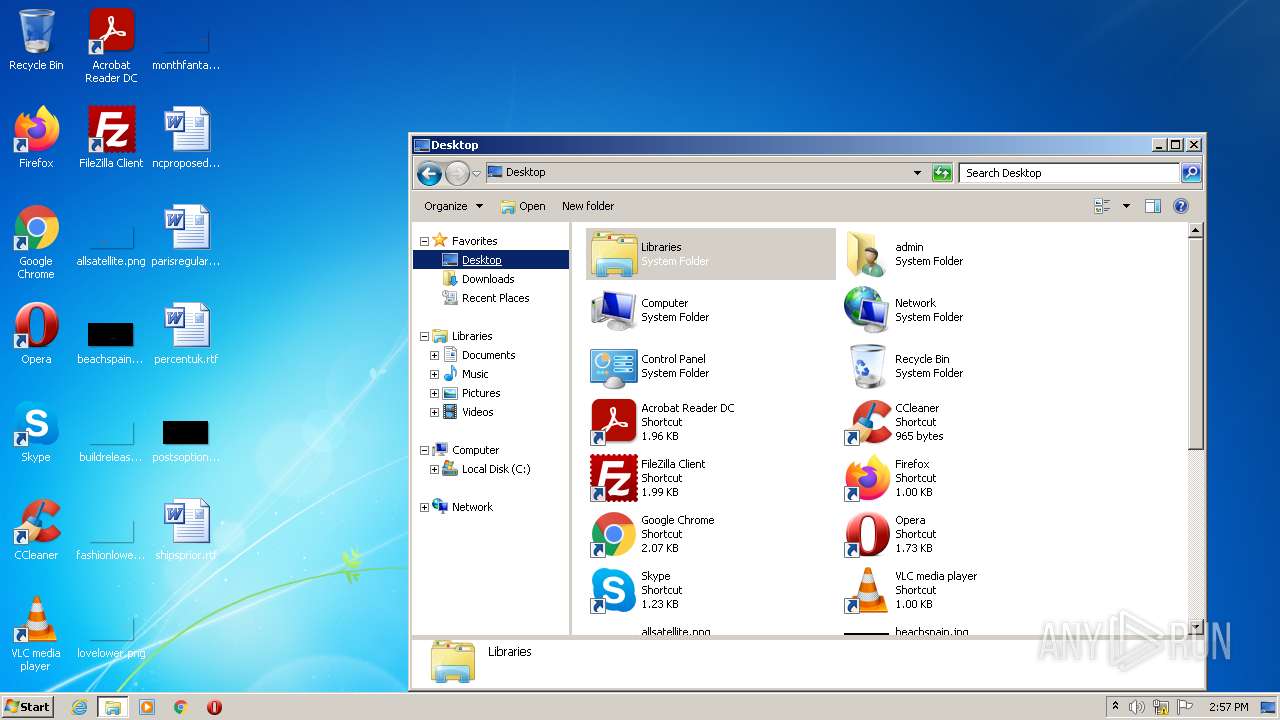The height and width of the screenshot is (720, 1280).
Task: Open the Libraries system folder in Explorer
Action: click(x=711, y=254)
